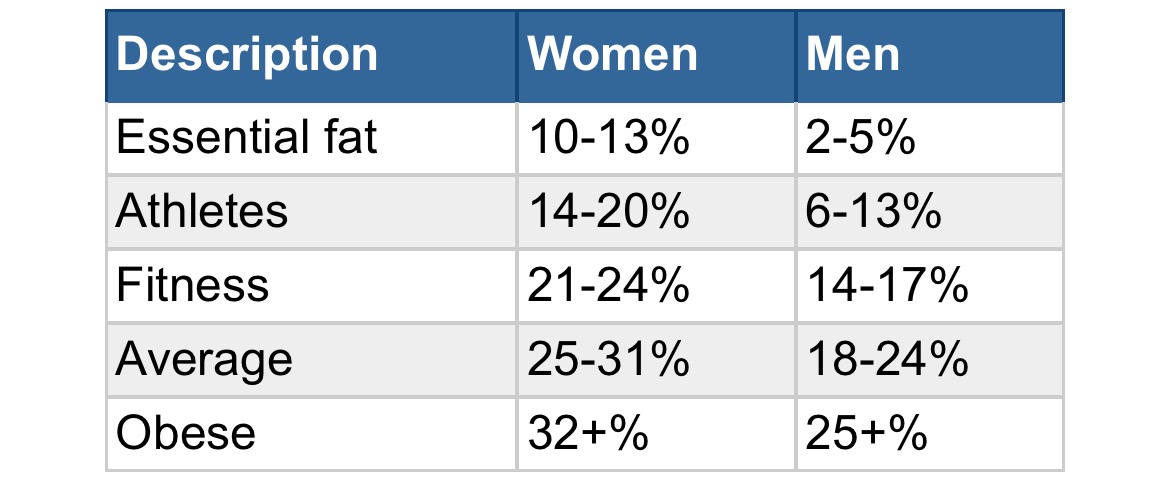The height and width of the screenshot is (500, 1170).
Task: Click the Obese row label
Action: (x=186, y=434)
